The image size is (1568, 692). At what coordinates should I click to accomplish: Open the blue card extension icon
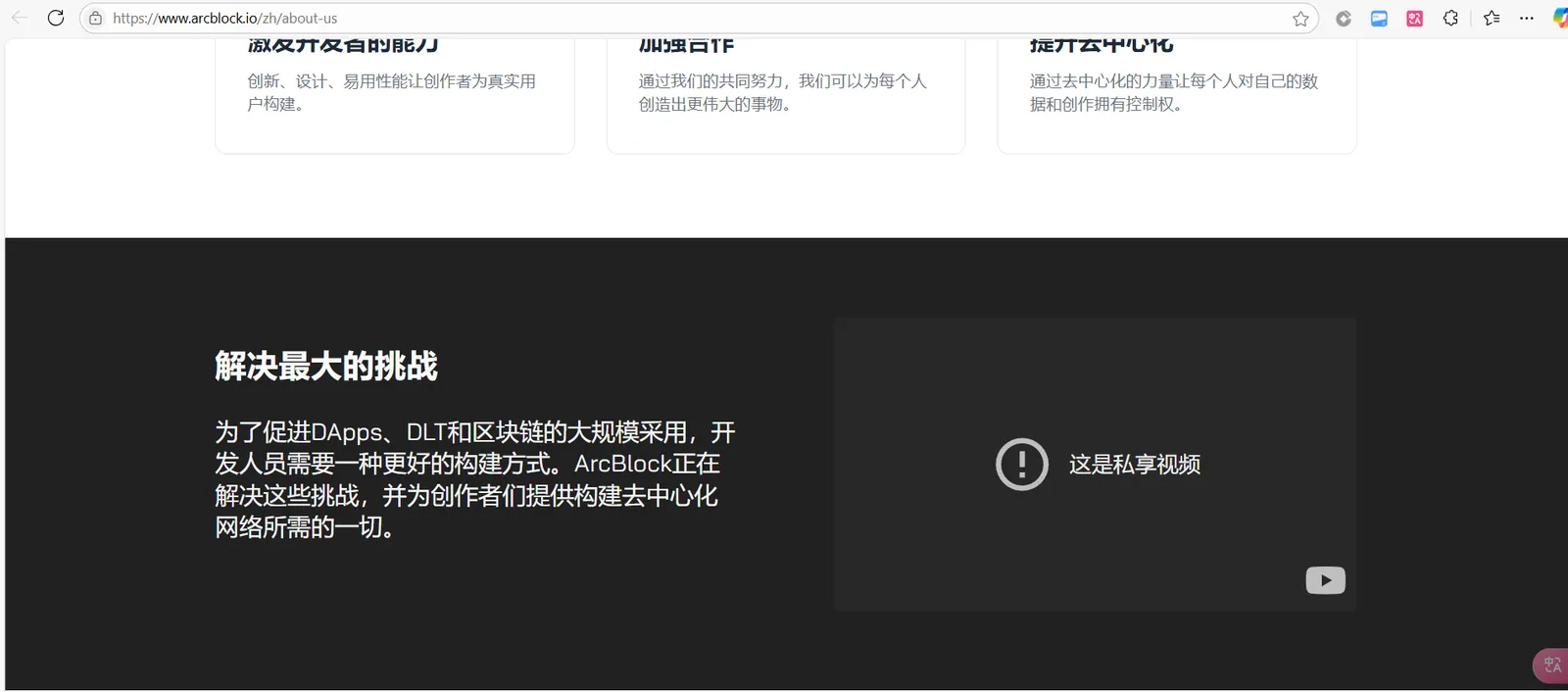pos(1379,19)
